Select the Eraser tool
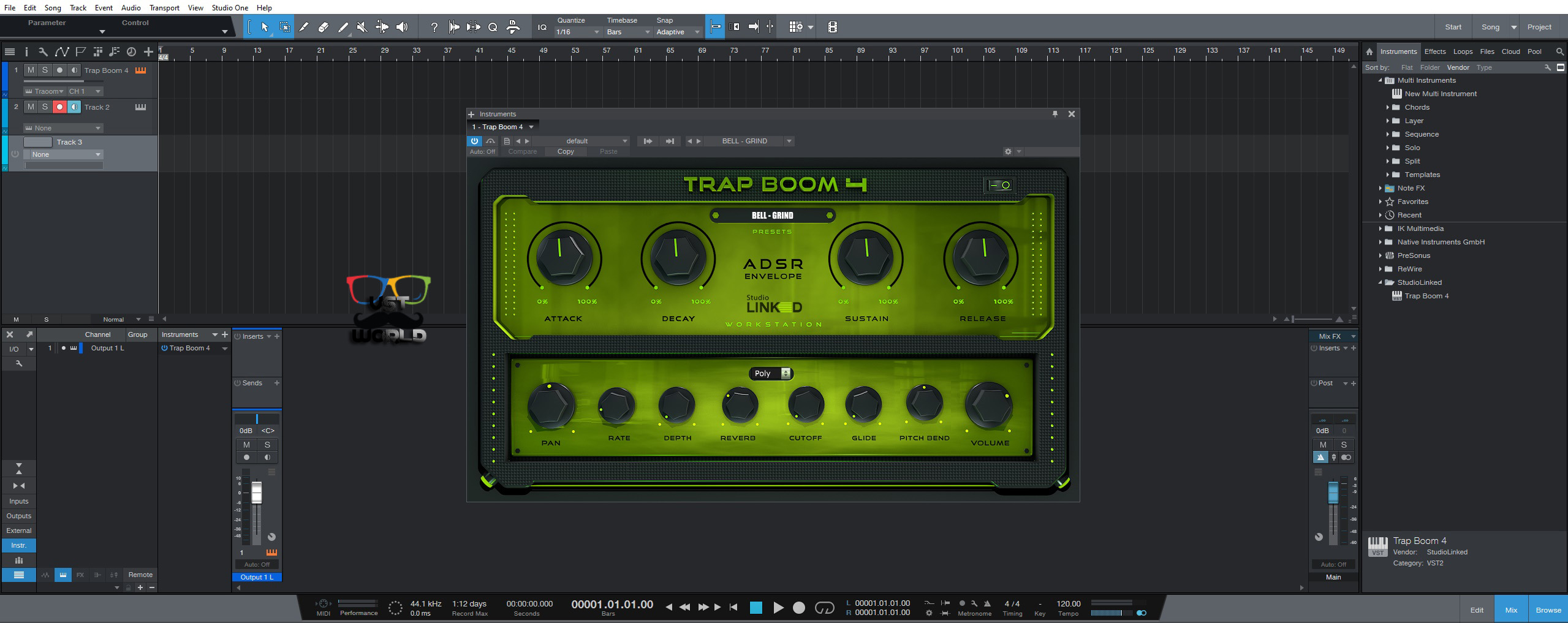 coord(324,27)
